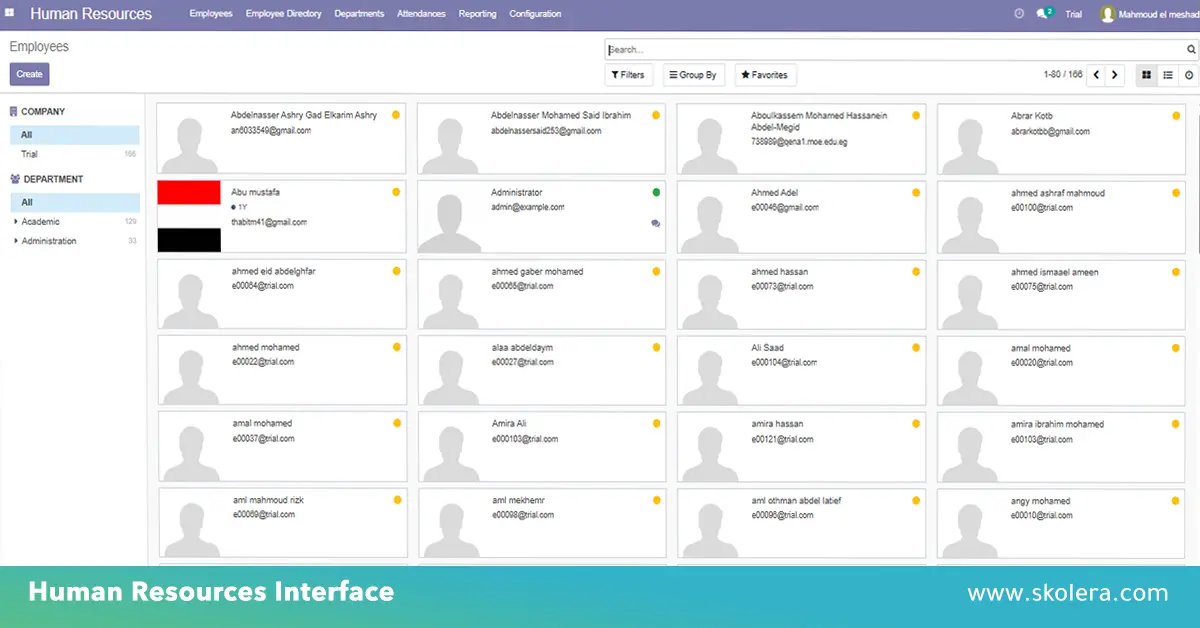Viewport: 1200px width, 628px height.
Task: Click the Create button
Action: pyautogui.click(x=29, y=74)
